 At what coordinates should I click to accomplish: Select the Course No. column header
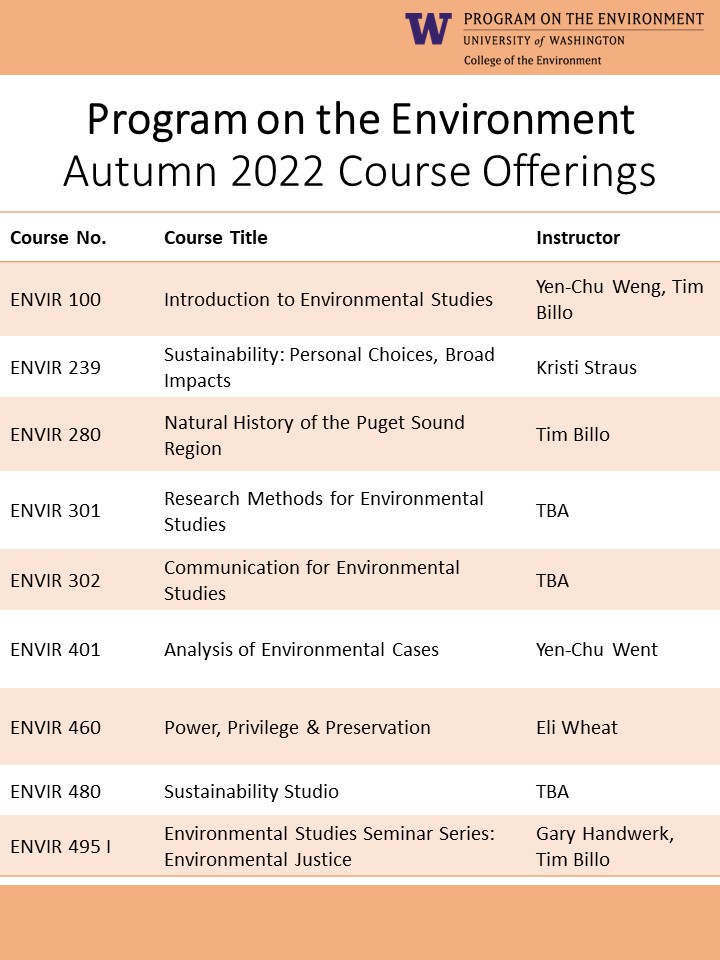[x=58, y=238]
